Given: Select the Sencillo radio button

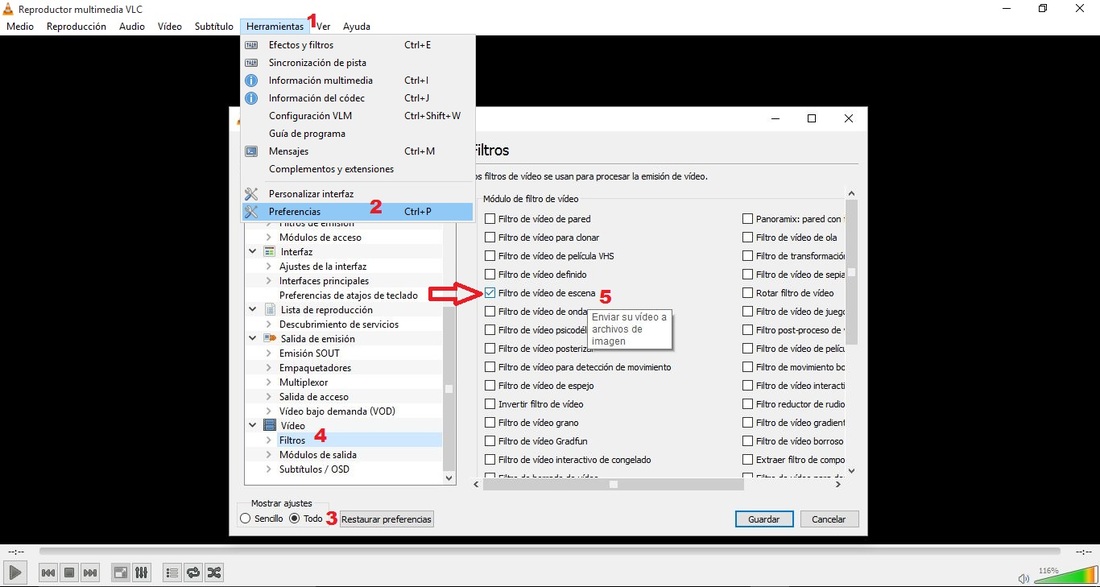Looking at the screenshot, I should [x=245, y=519].
